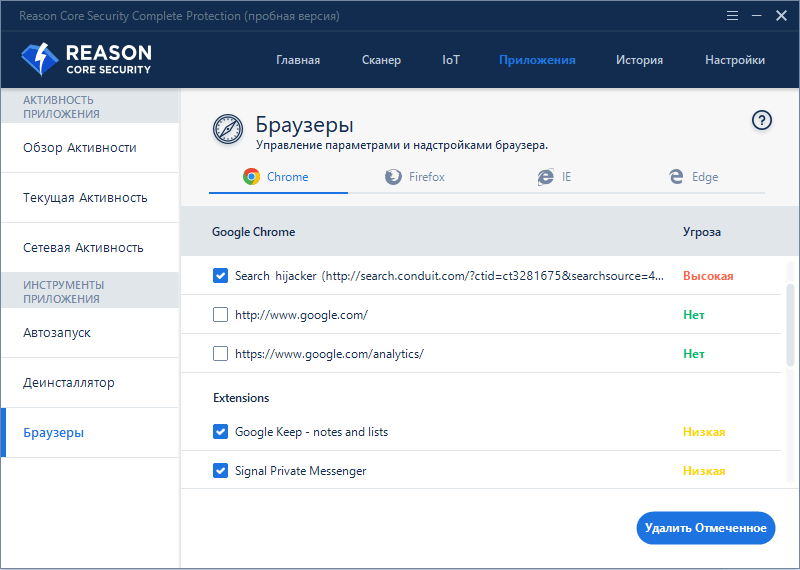Viewport: 800px width, 570px height.
Task: Open Обзор Активности in sidebar
Action: click(x=90, y=148)
